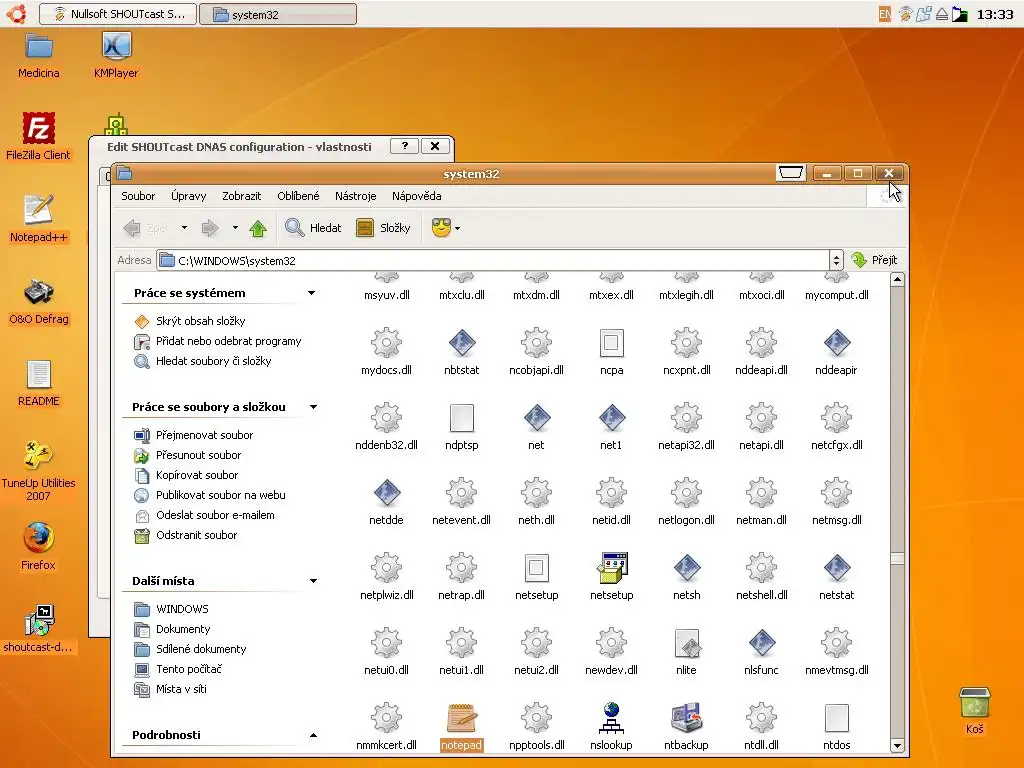Viewport: 1024px width, 768px height.
Task: Select the netstat file icon
Action: 837,568
